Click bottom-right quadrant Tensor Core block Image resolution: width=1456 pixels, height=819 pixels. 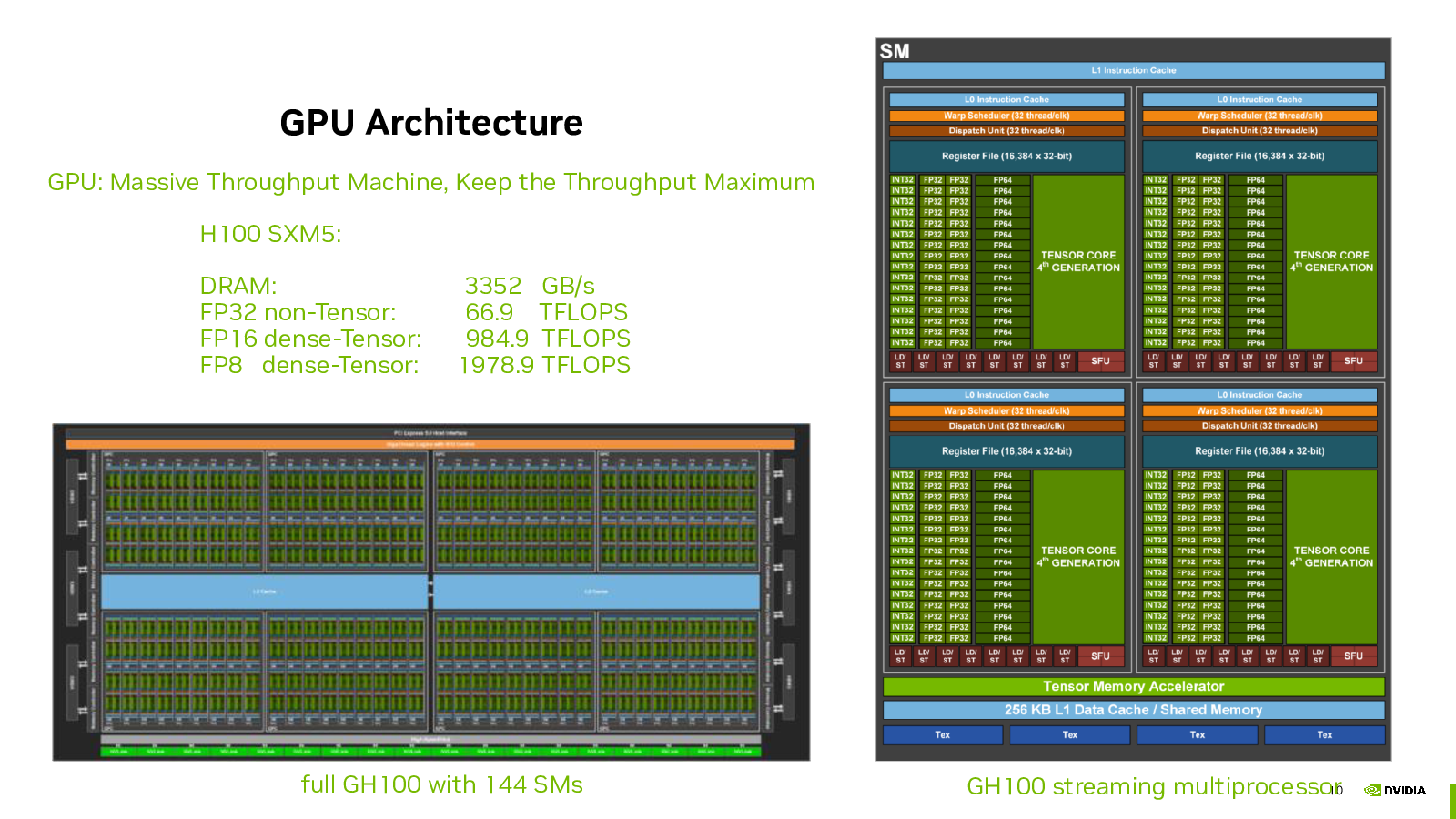(x=1332, y=557)
